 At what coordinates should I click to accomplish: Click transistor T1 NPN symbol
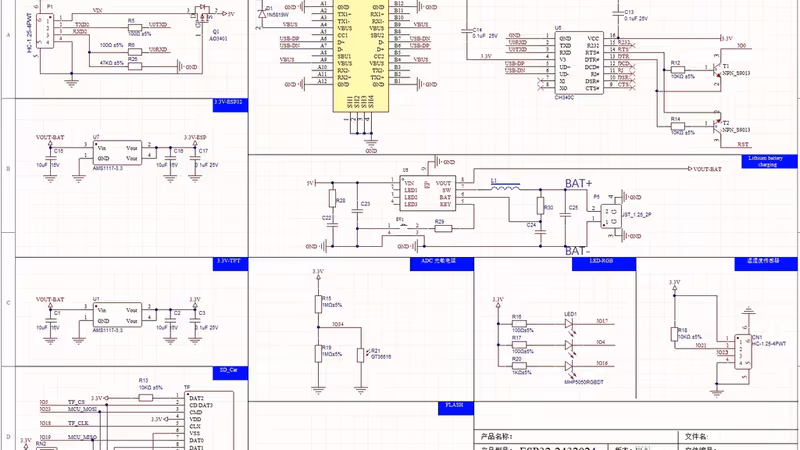click(x=716, y=69)
